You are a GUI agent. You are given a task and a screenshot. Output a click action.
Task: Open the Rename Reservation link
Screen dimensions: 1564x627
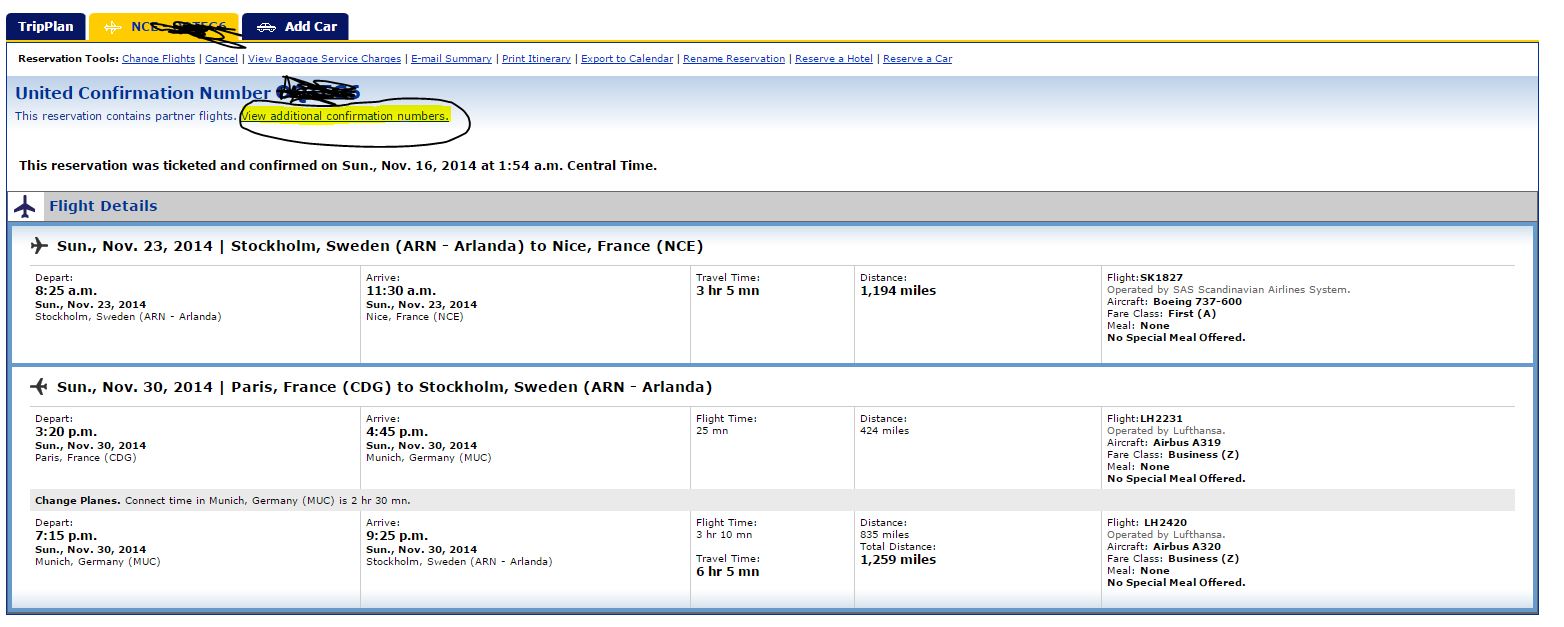point(734,59)
